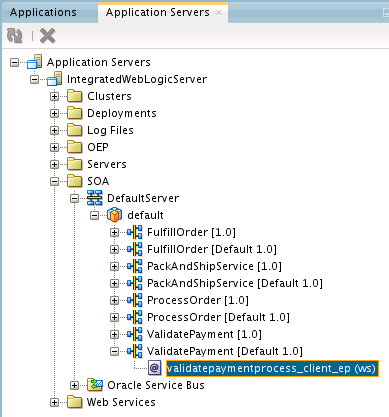Collapse ValidatePayment [Default 1.0] composite
The width and height of the screenshot is (389, 417).
[114, 351]
